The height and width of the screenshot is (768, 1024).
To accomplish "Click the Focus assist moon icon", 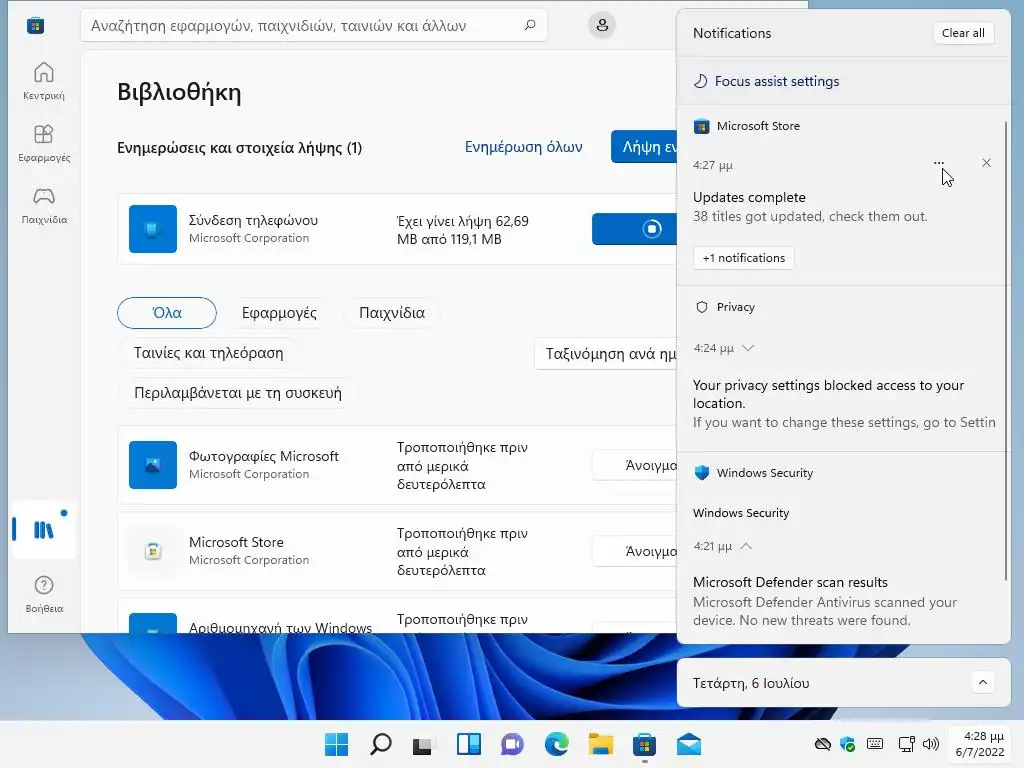I will pyautogui.click(x=700, y=81).
